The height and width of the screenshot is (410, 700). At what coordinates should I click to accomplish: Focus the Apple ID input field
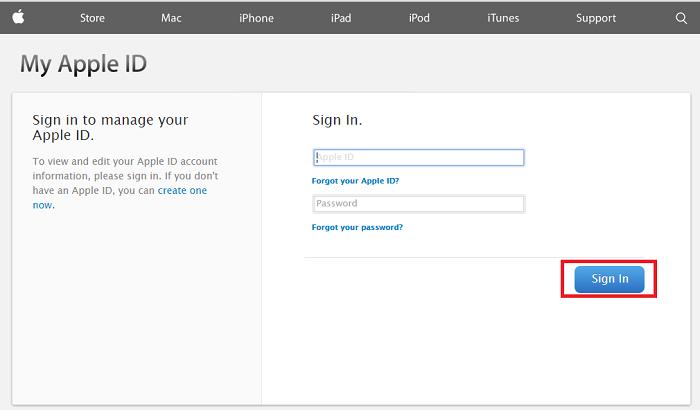[x=418, y=157]
